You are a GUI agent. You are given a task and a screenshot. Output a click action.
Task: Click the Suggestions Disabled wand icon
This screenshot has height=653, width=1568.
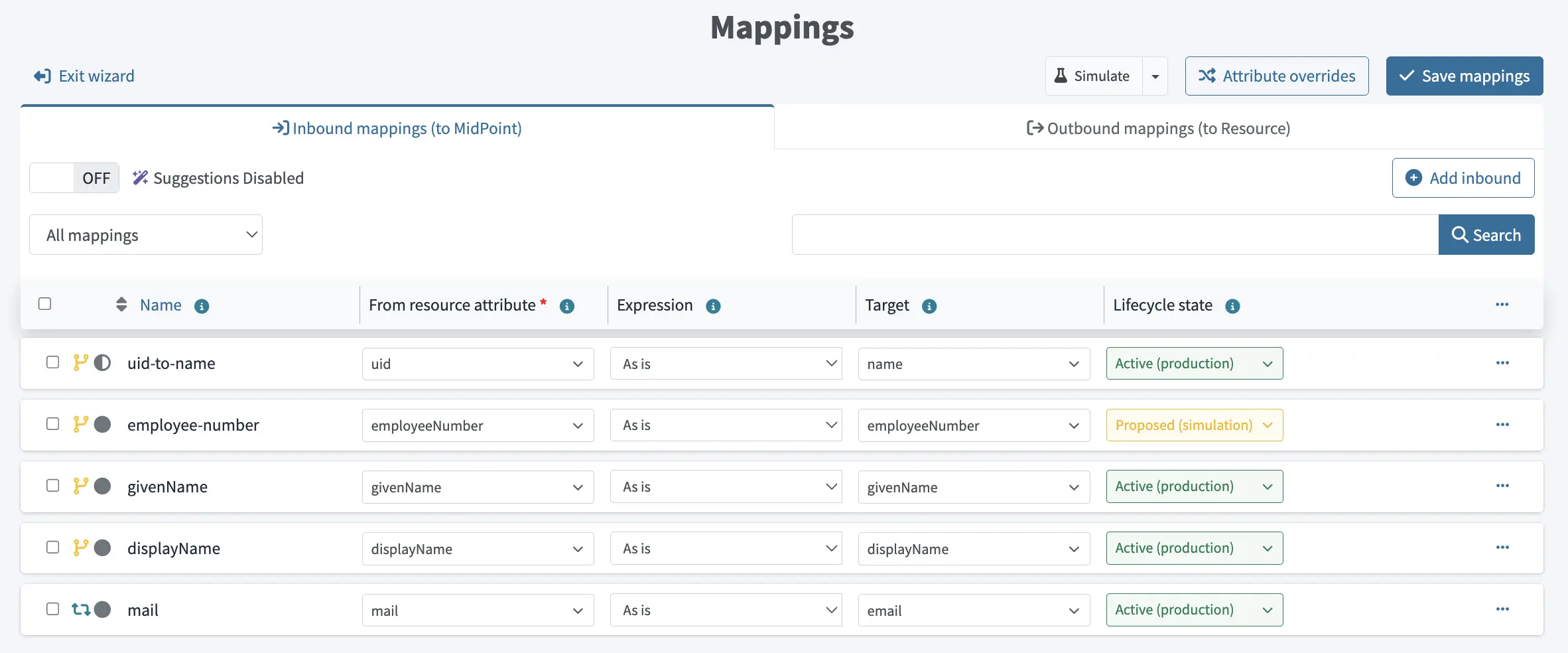(x=139, y=178)
